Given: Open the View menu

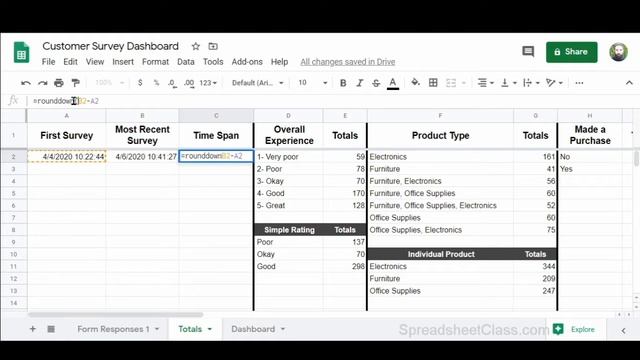Looking at the screenshot, I should pyautogui.click(x=95, y=62).
